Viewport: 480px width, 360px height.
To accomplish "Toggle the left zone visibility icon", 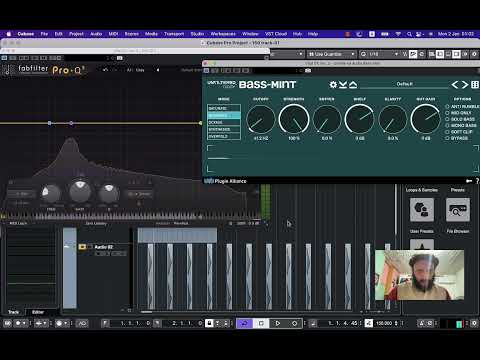I will coord(440,54).
